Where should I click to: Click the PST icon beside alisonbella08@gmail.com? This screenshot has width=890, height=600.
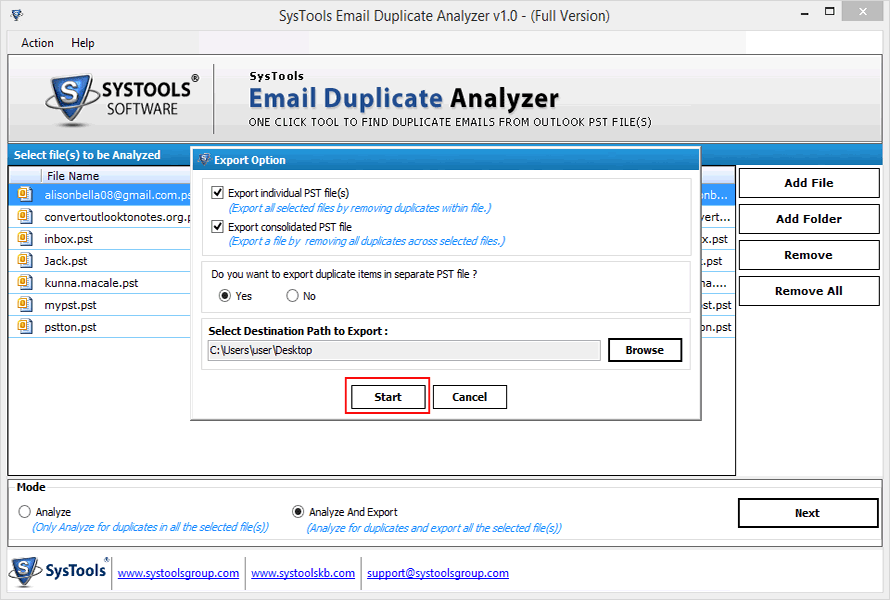coord(24,194)
